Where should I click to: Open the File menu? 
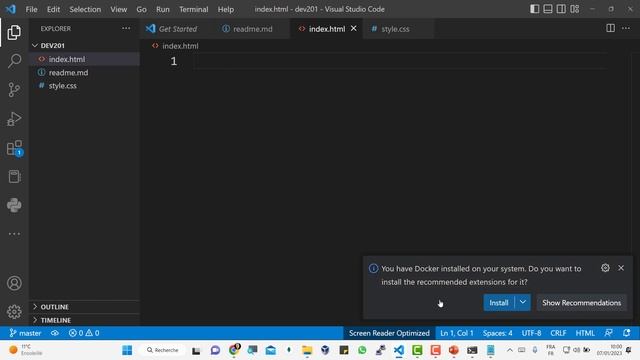click(31, 9)
